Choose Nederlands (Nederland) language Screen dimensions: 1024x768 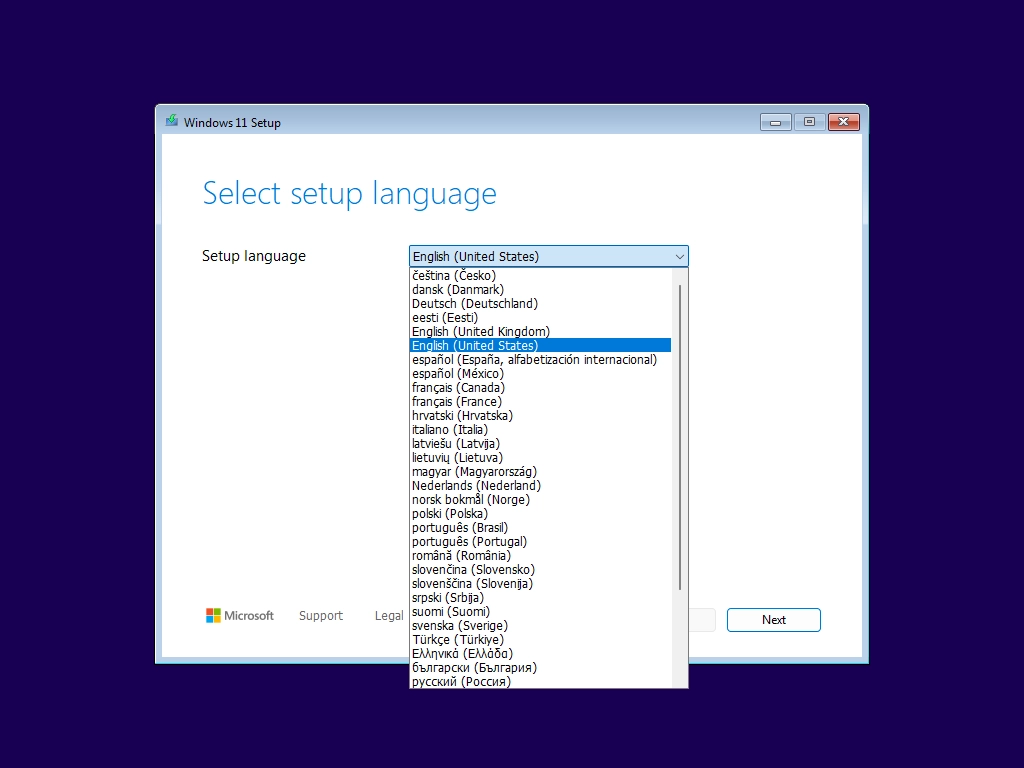coord(540,486)
